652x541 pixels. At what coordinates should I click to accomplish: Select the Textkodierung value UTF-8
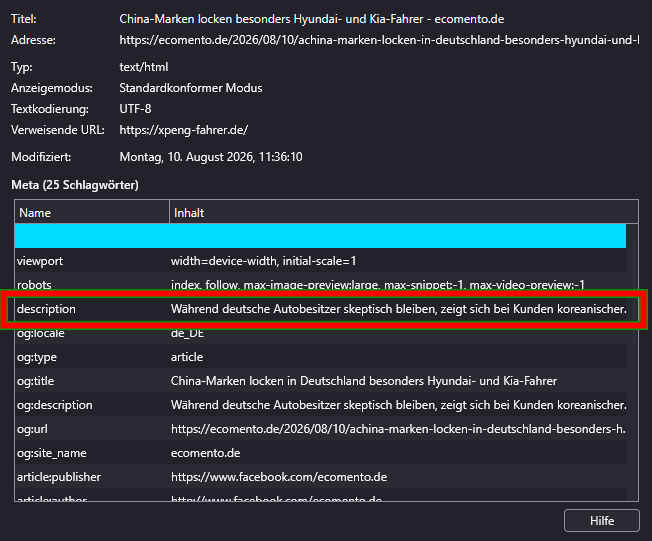135,109
